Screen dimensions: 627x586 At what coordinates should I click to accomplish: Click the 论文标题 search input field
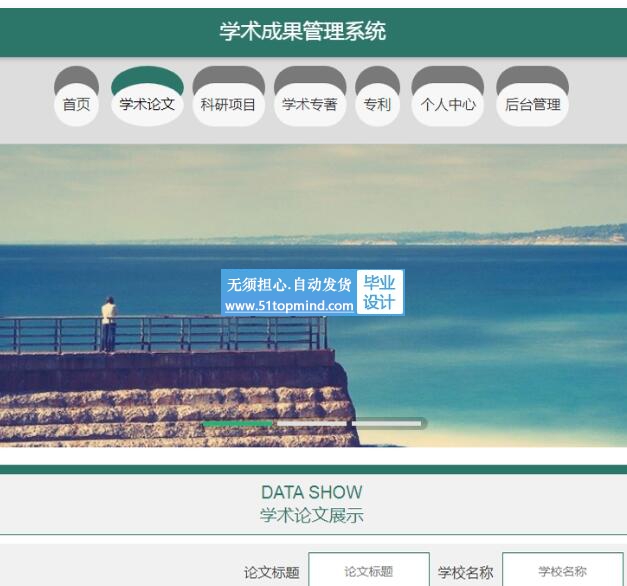369,571
